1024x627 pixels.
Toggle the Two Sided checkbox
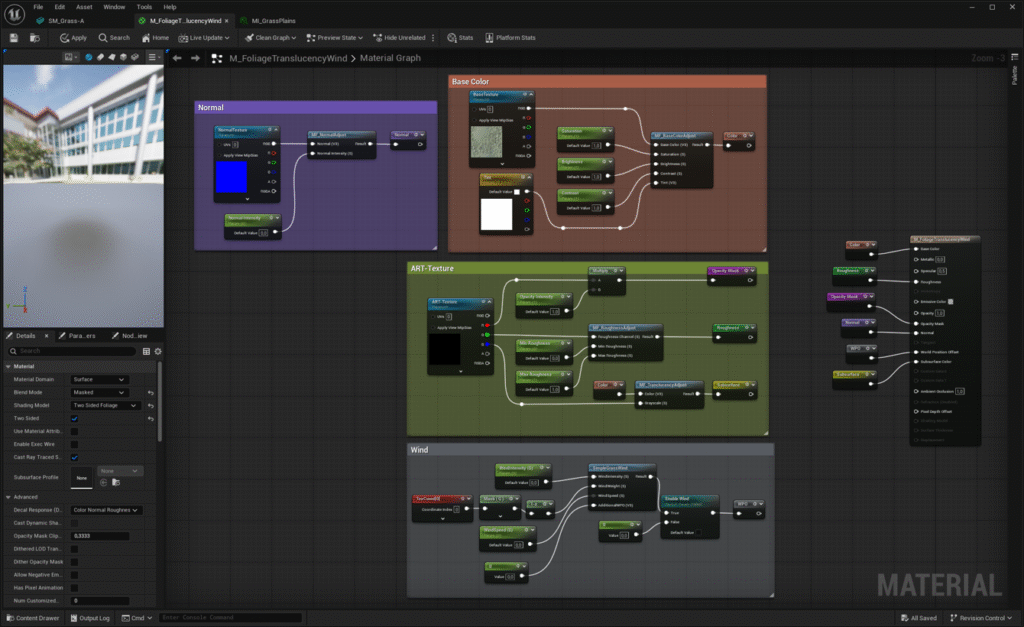(x=75, y=418)
